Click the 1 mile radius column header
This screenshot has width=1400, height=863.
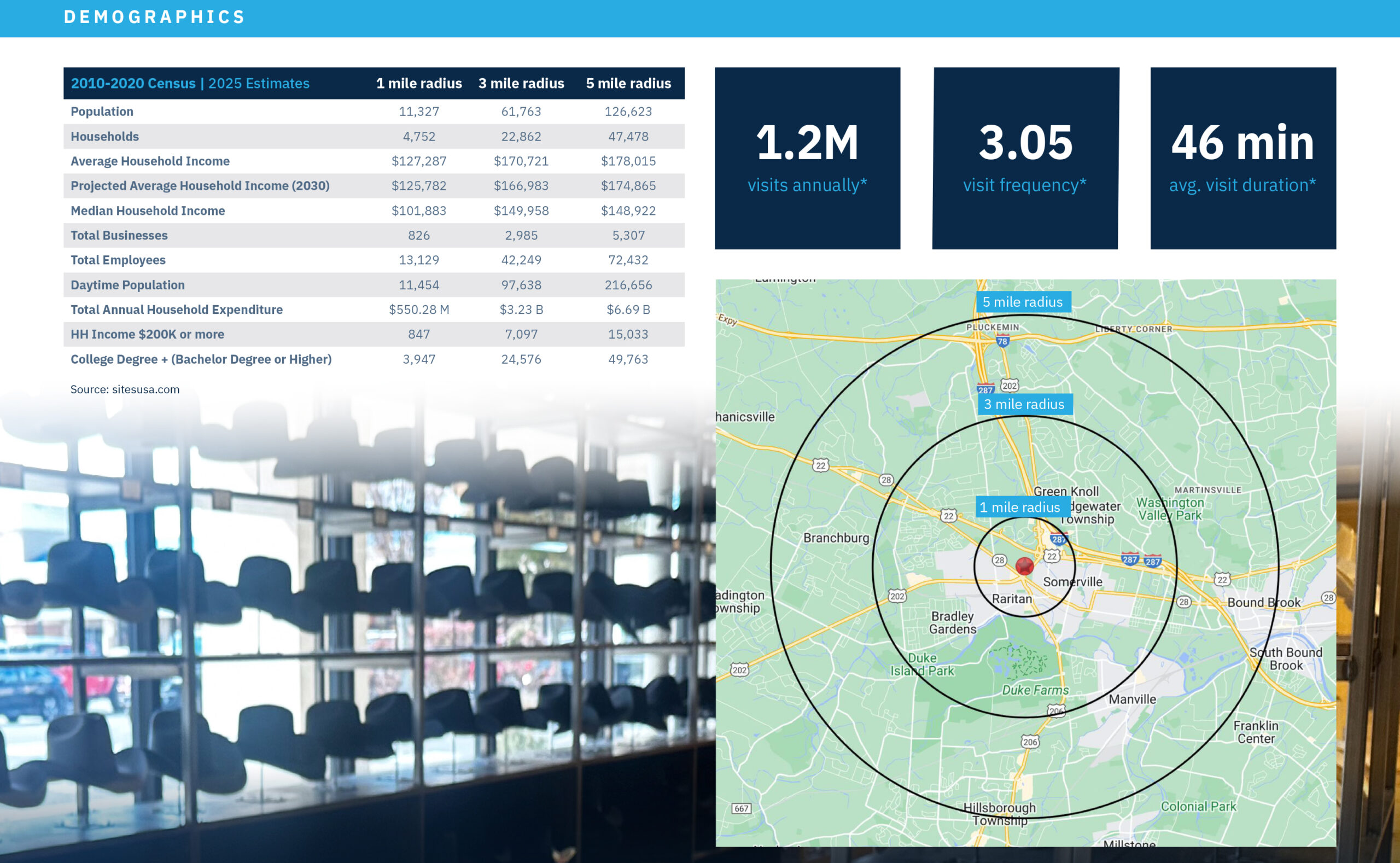pos(419,83)
